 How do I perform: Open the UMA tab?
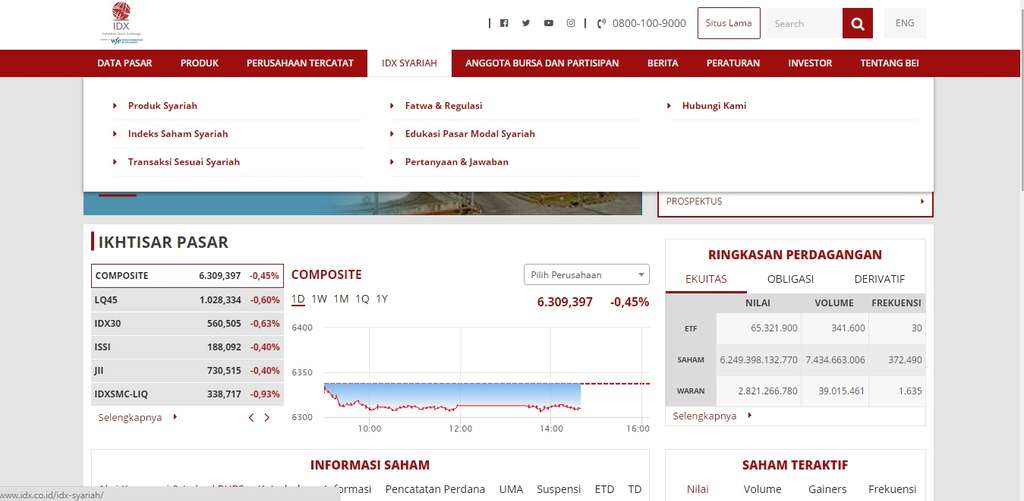point(511,489)
